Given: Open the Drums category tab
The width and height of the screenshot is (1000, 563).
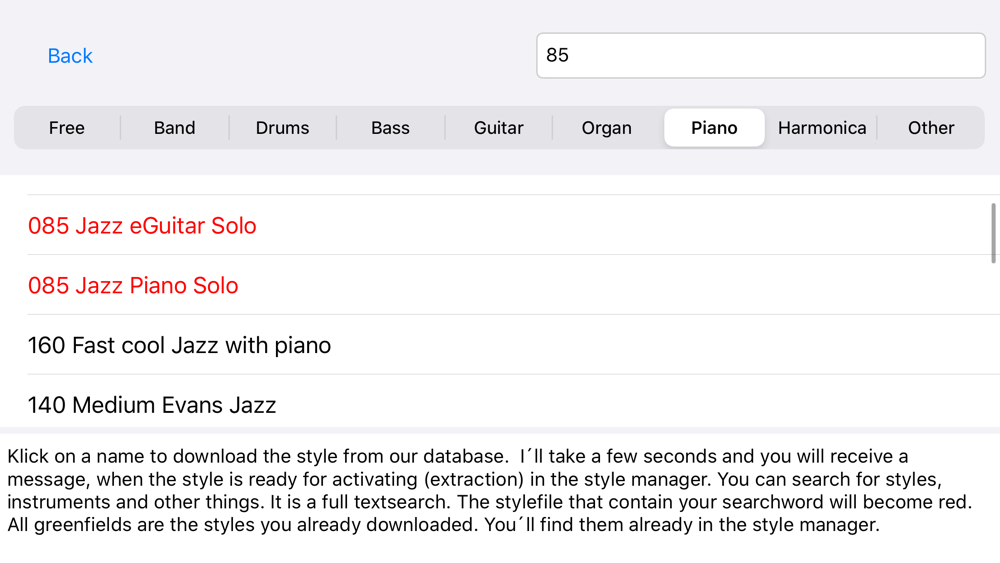Looking at the screenshot, I should pyautogui.click(x=283, y=128).
